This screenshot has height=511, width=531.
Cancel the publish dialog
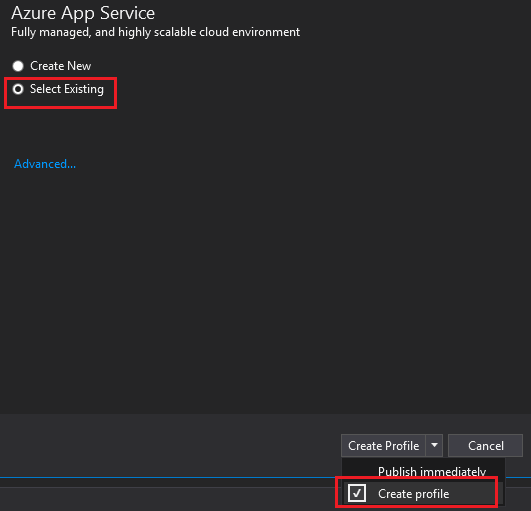(x=486, y=446)
